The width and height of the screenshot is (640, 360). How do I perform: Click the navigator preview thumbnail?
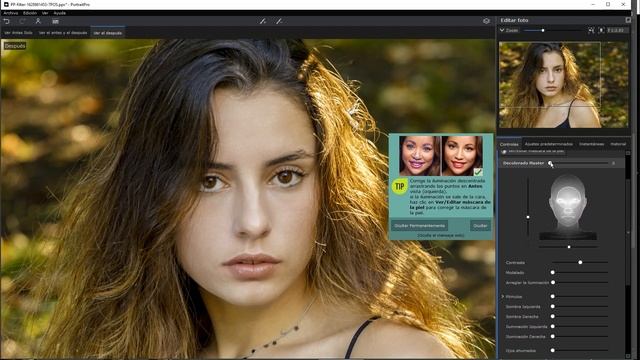[563, 84]
